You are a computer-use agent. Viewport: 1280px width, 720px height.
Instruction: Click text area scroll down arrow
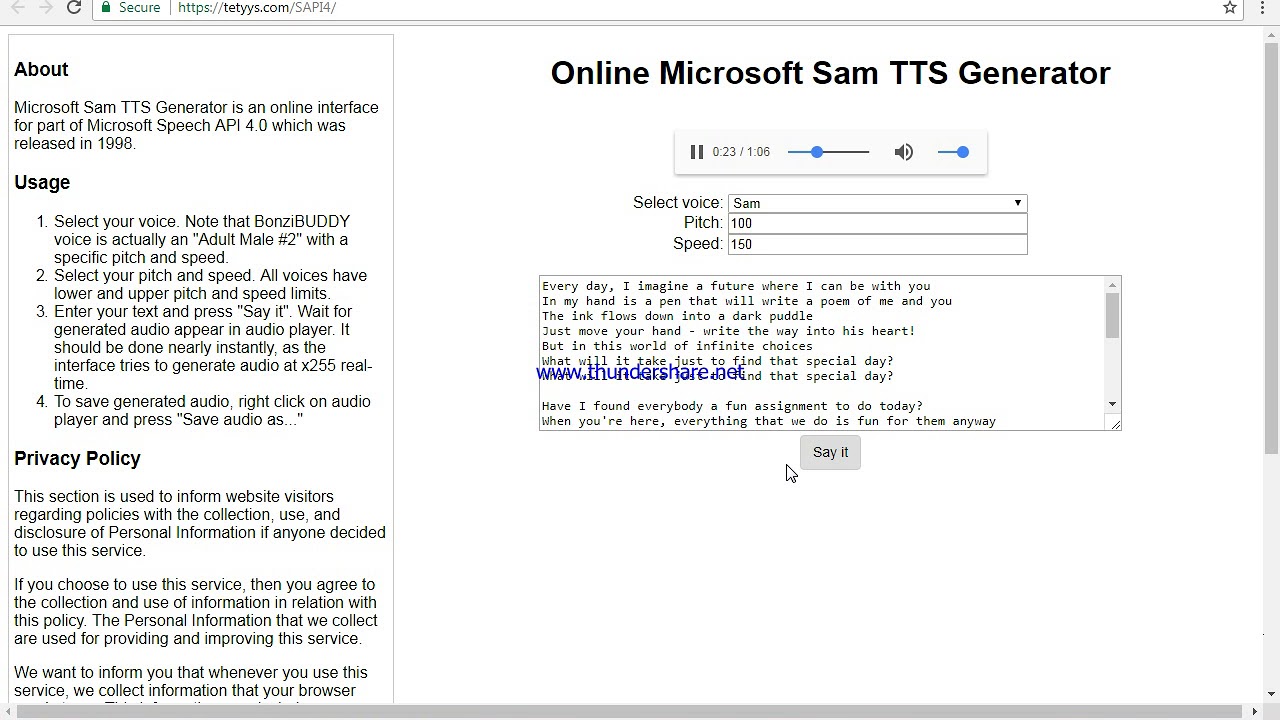(x=1112, y=404)
